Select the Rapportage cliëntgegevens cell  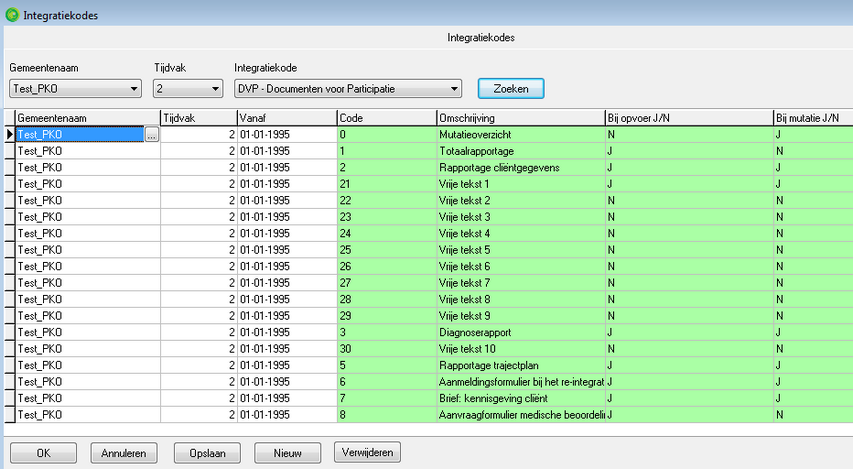click(521, 168)
